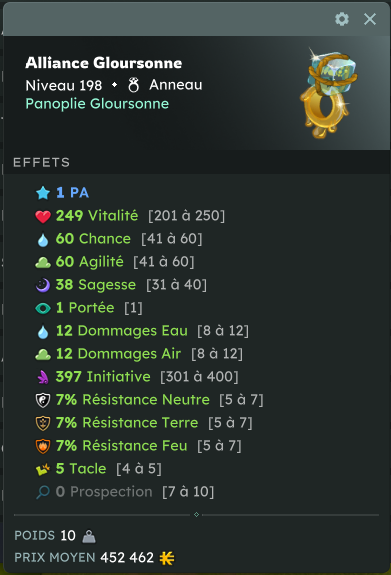
Task: Click the red heart Vitalité icon
Action: [x=43, y=216]
